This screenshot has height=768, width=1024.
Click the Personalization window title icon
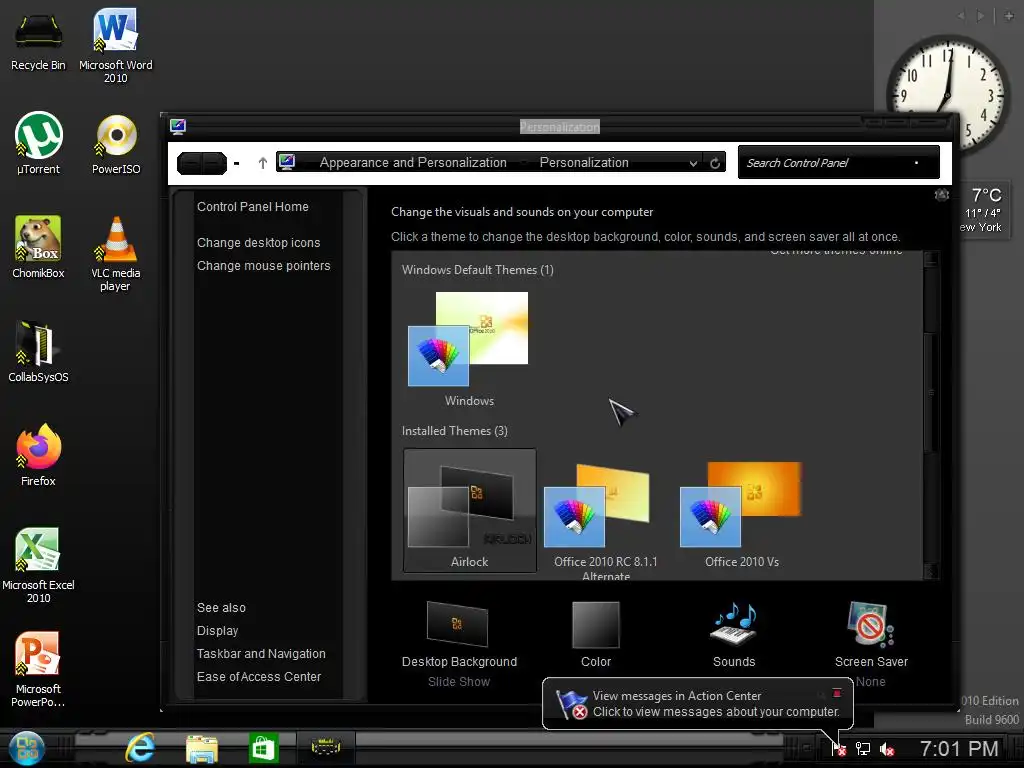[x=178, y=126]
